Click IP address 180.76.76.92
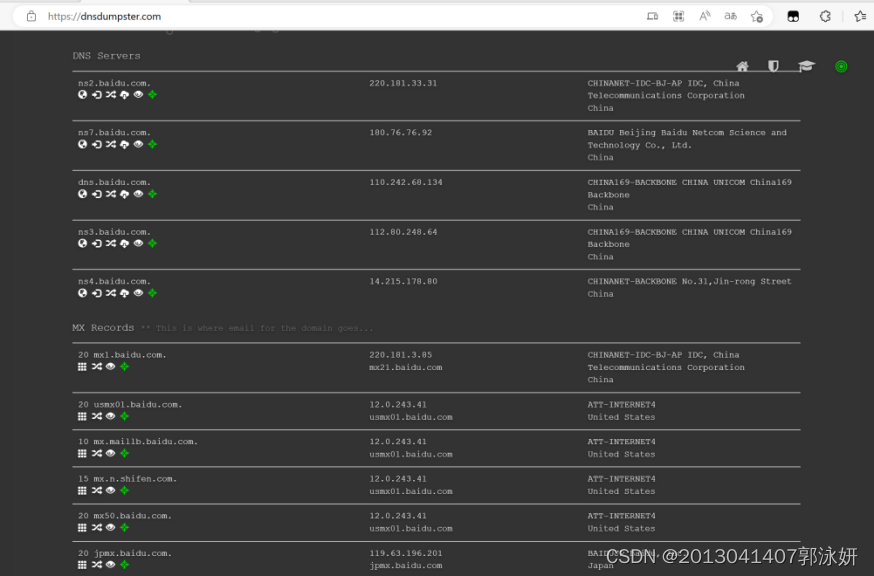Image resolution: width=874 pixels, height=576 pixels. pos(401,133)
